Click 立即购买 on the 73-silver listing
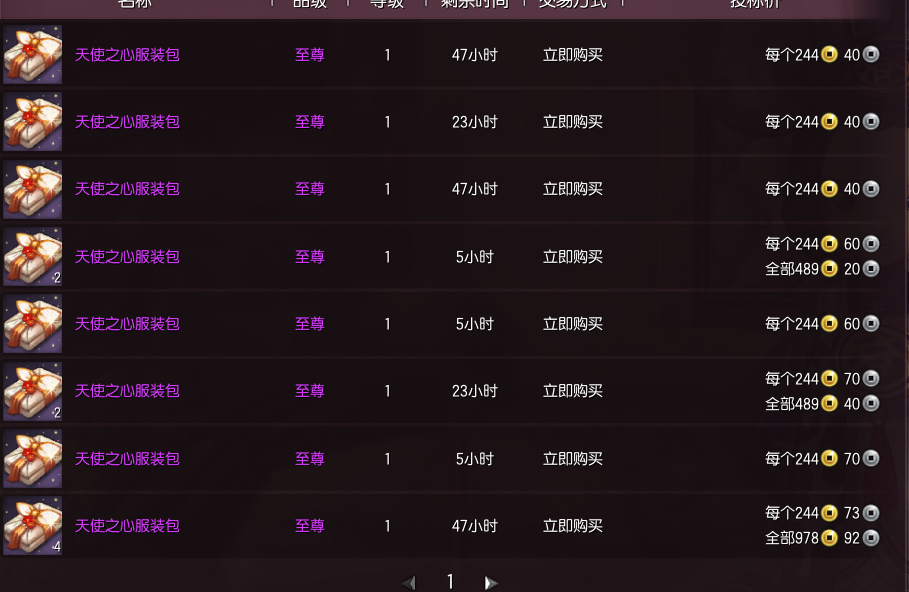This screenshot has height=592, width=909. tap(573, 526)
